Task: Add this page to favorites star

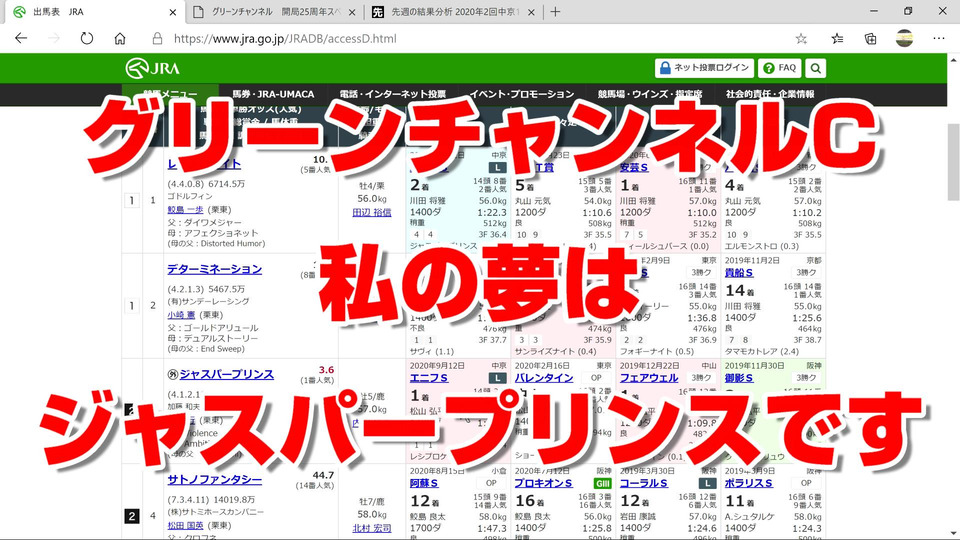Action: tap(801, 39)
